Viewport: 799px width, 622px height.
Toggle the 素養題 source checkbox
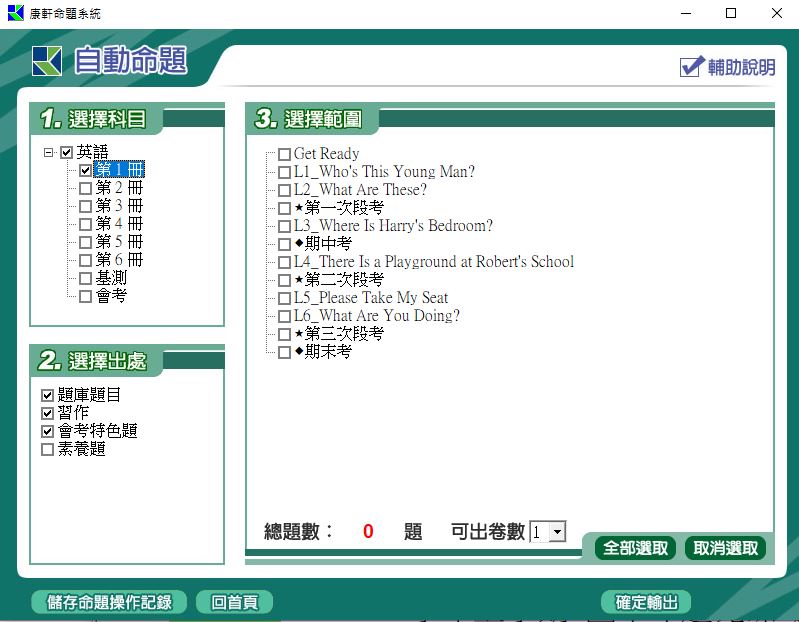(x=47, y=450)
